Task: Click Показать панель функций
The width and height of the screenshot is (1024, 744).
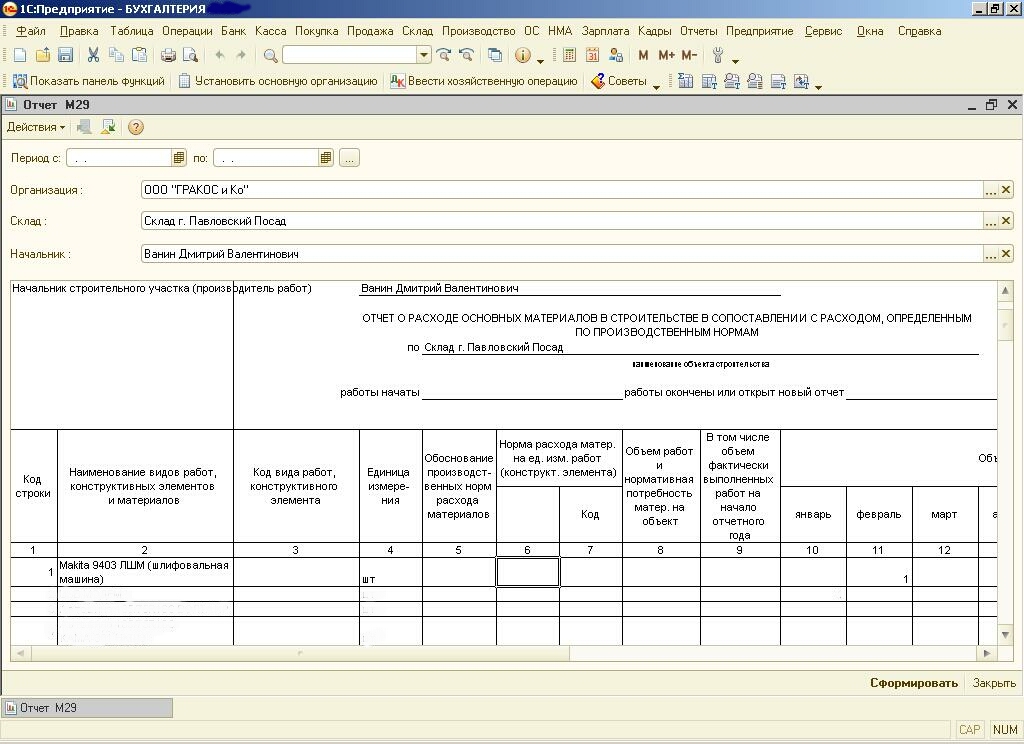Action: pyautogui.click(x=89, y=81)
